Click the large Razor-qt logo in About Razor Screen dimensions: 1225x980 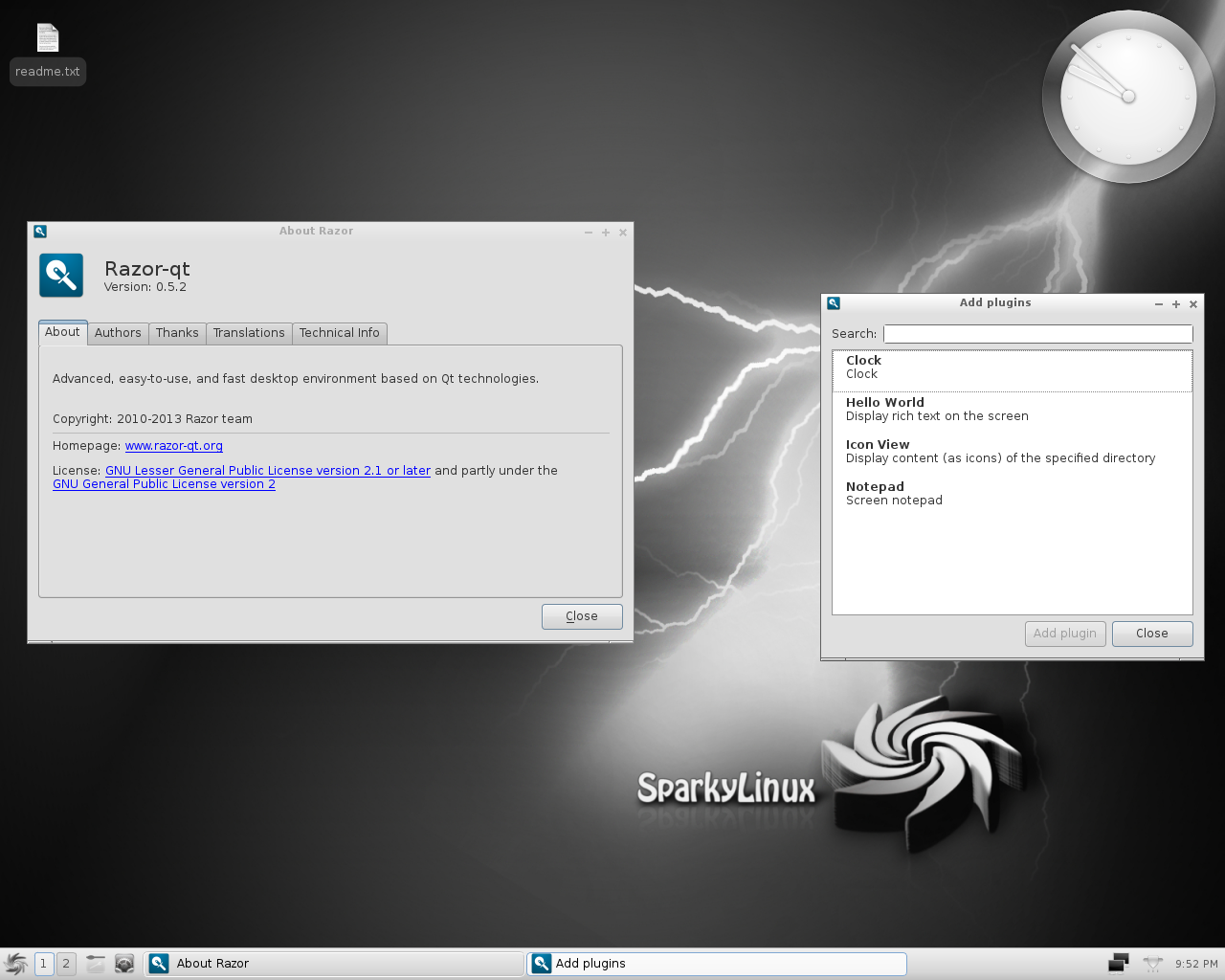61,276
